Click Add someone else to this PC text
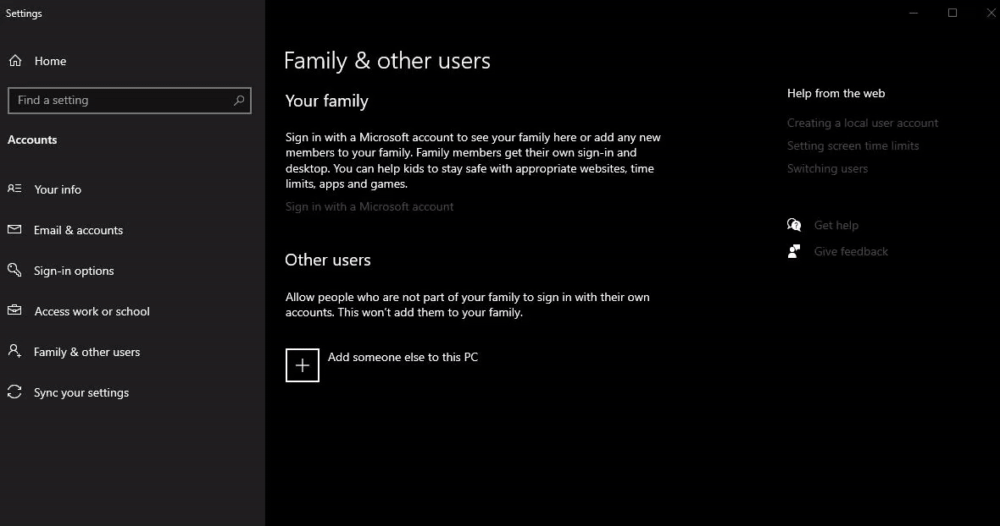Image resolution: width=1000 pixels, height=526 pixels. coord(402,357)
